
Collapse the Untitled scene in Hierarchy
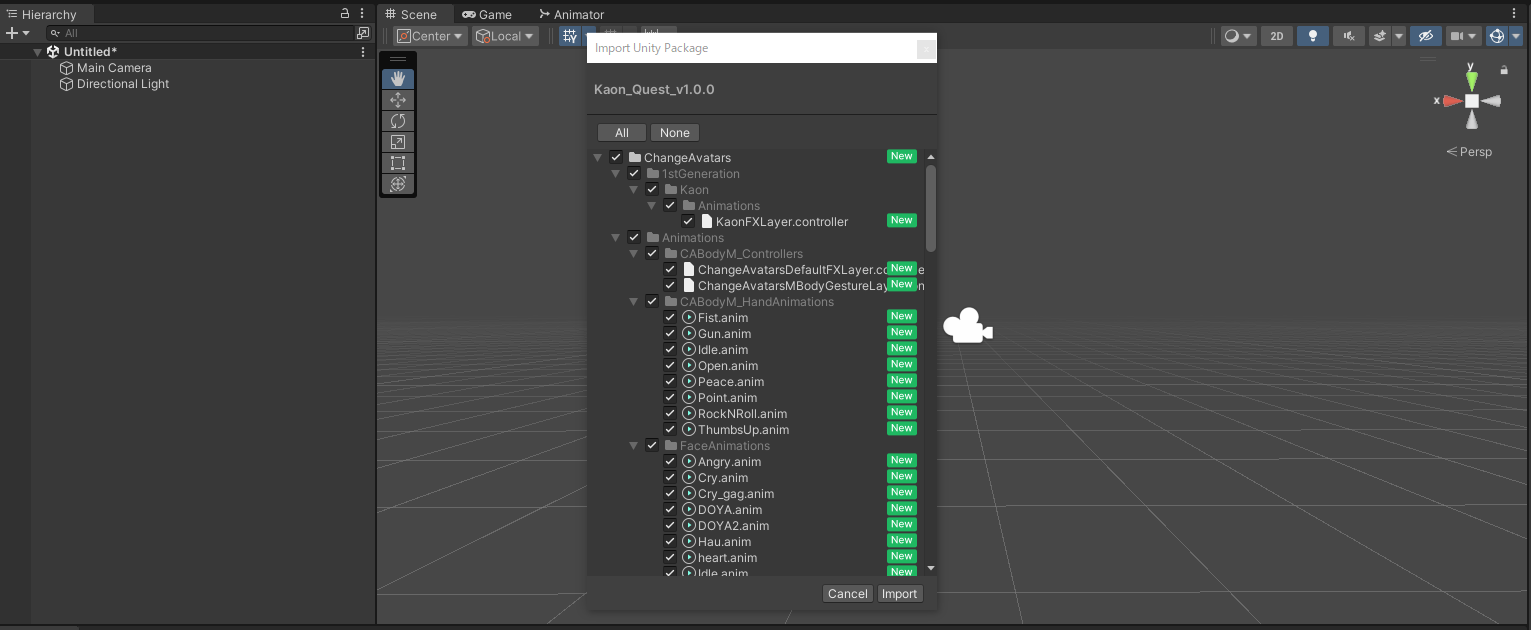point(38,52)
